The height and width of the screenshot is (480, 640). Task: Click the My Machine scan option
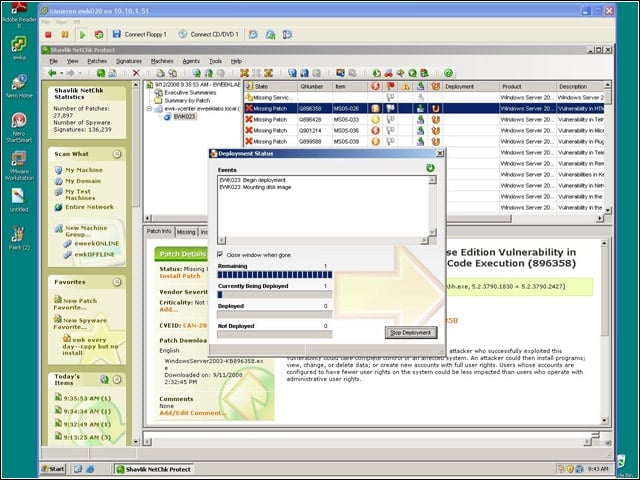coord(79,170)
